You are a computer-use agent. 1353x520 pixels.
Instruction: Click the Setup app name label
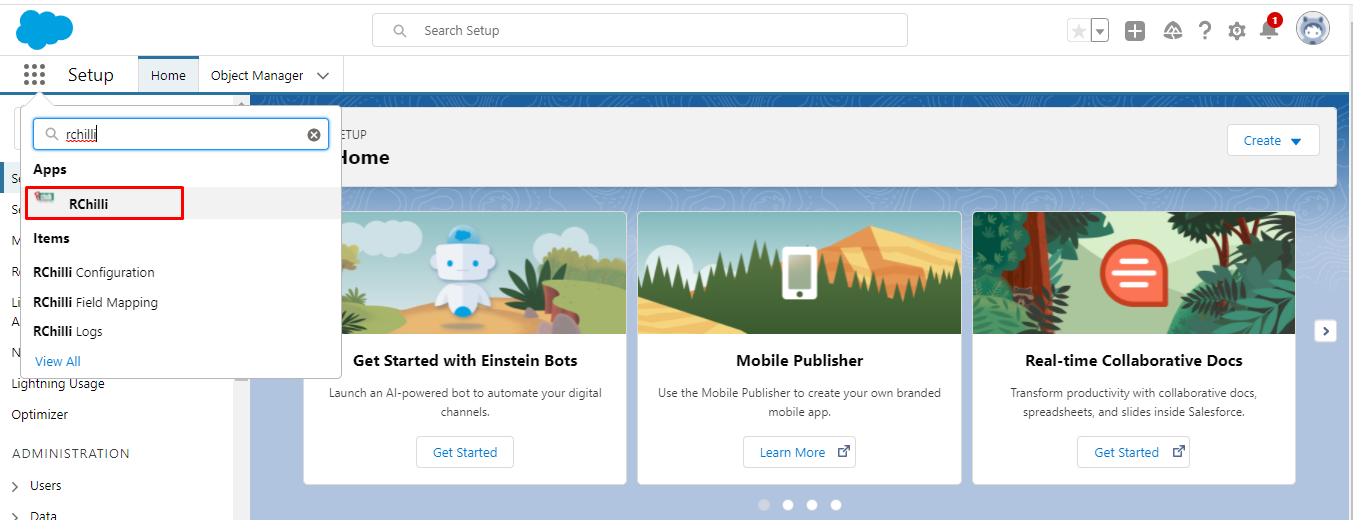click(x=91, y=75)
